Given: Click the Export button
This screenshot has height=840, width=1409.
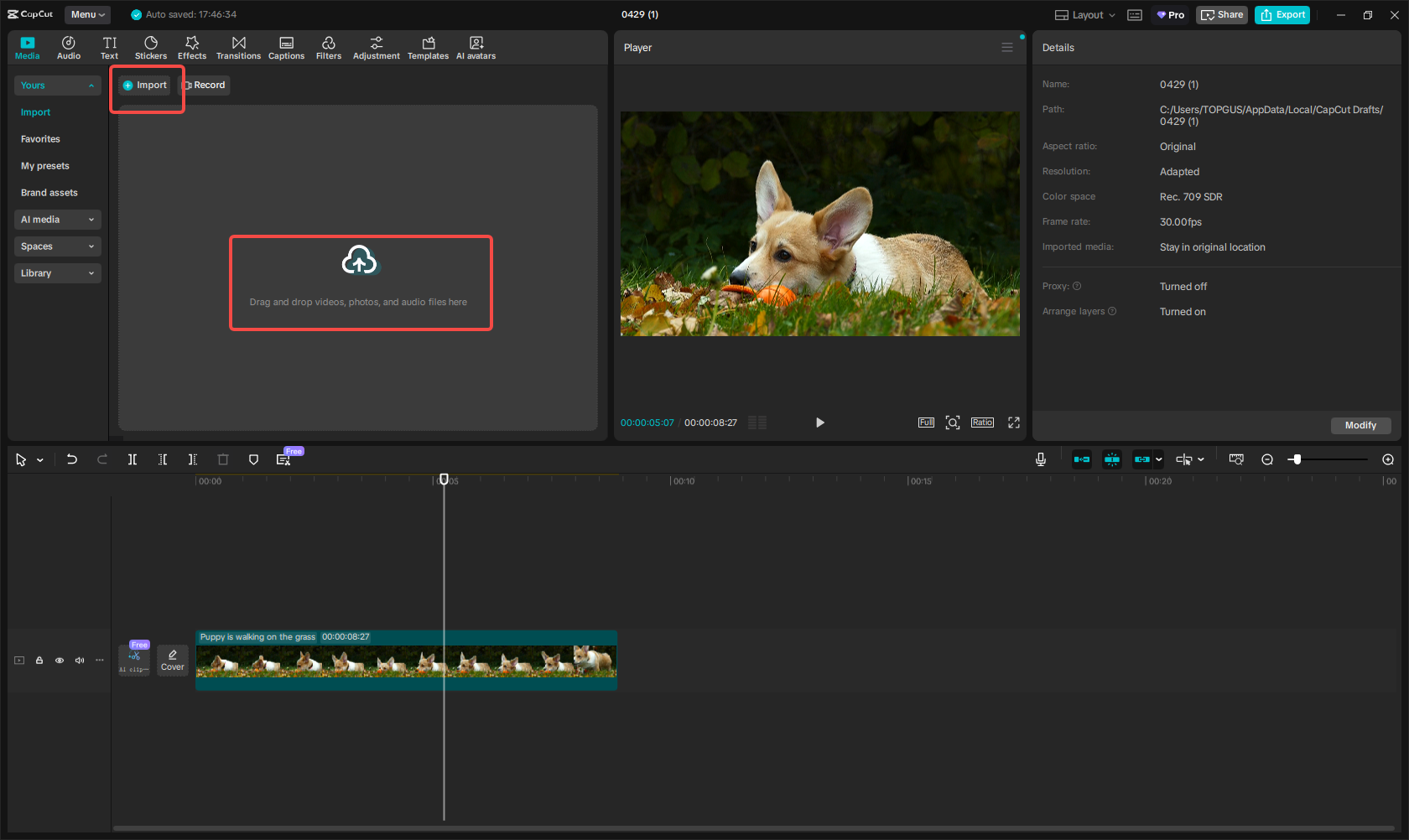Looking at the screenshot, I should pos(1282,14).
